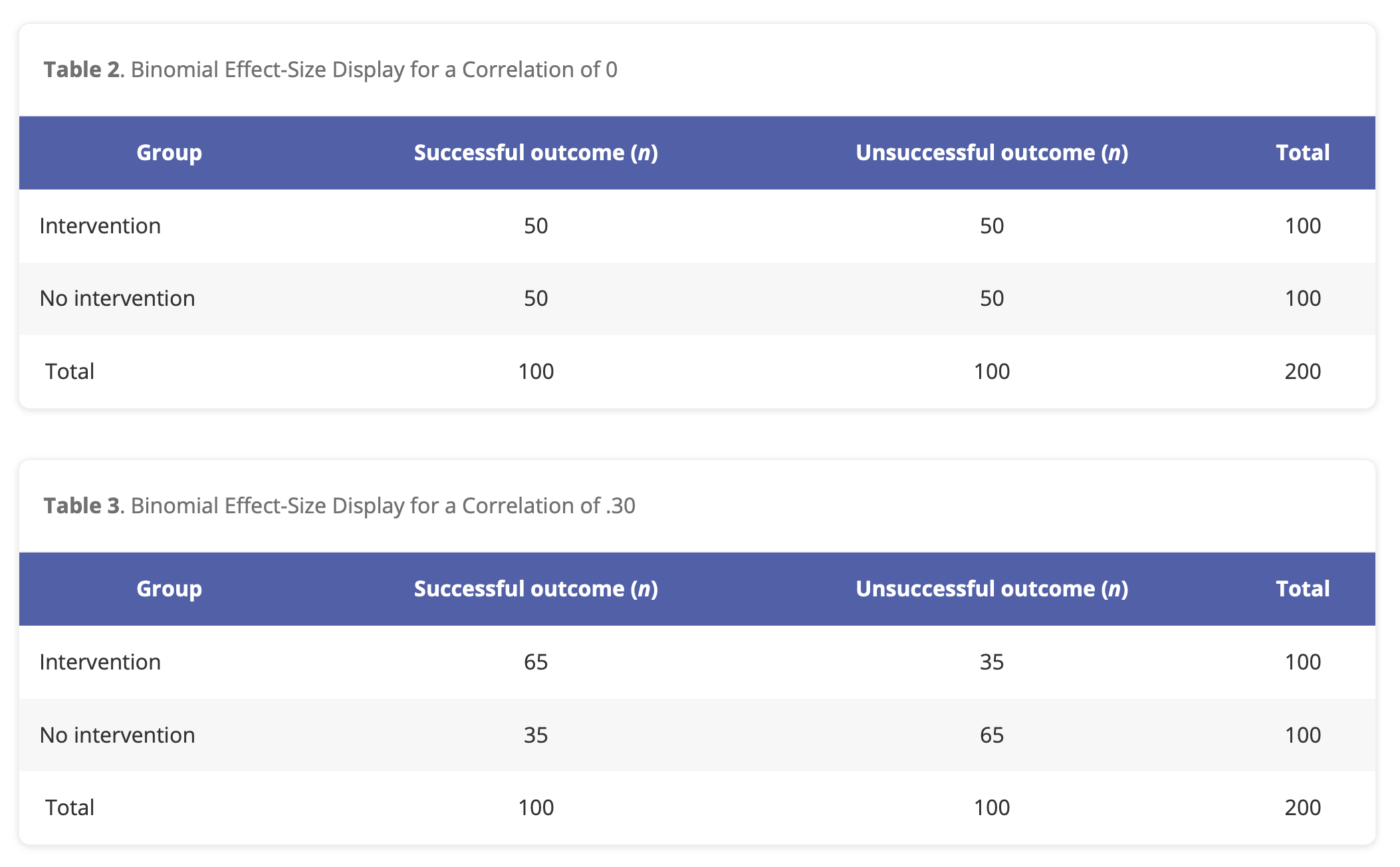This screenshot has height=867, width=1400.
Task: Click the Total row label in Table 2
Action: [70, 371]
